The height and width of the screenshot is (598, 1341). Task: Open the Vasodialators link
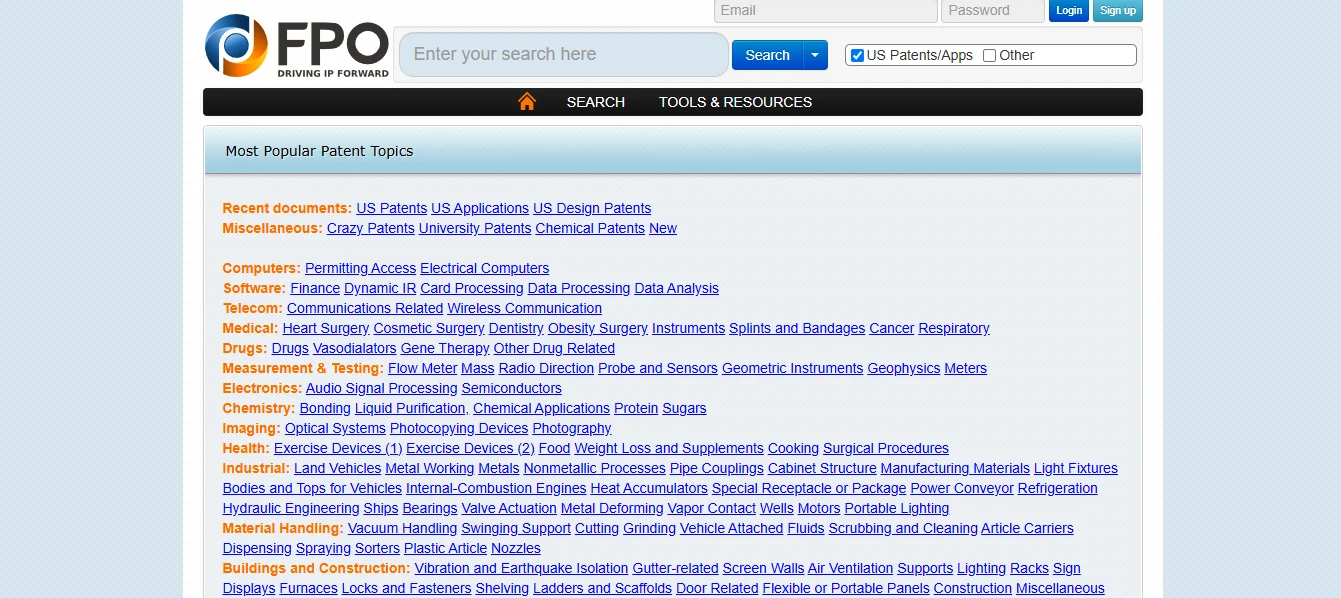pos(355,348)
